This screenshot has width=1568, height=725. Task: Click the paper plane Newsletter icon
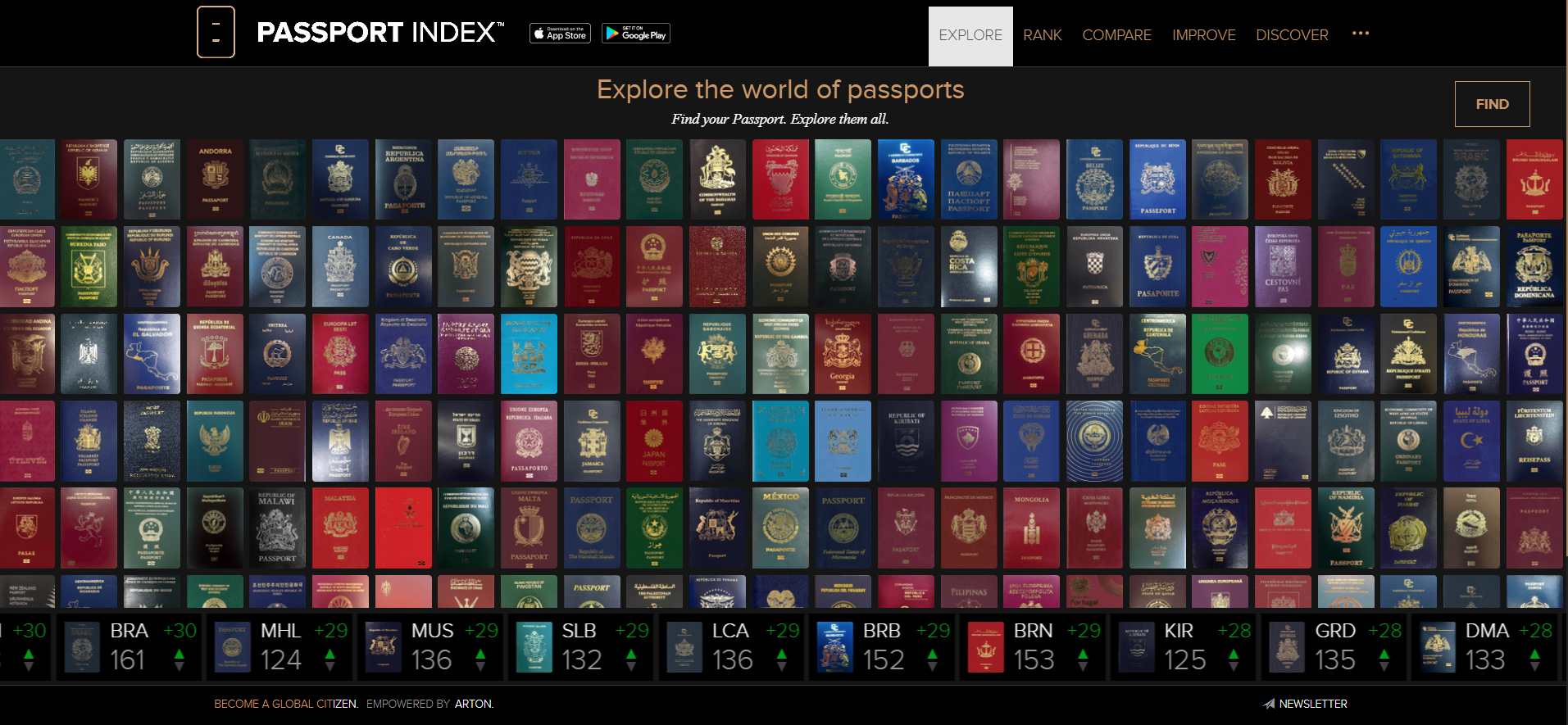point(1269,704)
